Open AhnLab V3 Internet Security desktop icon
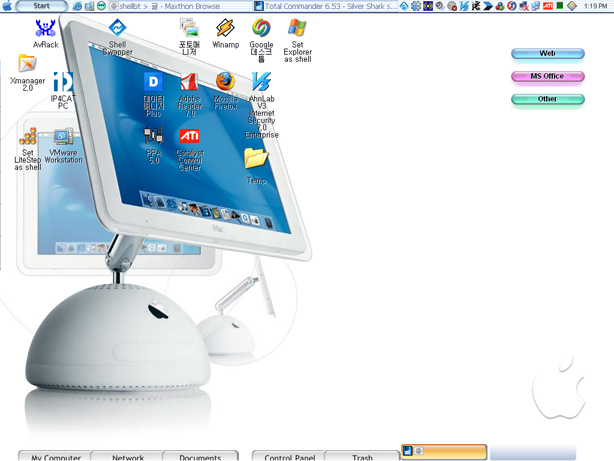This screenshot has height=461, width=614. click(262, 105)
